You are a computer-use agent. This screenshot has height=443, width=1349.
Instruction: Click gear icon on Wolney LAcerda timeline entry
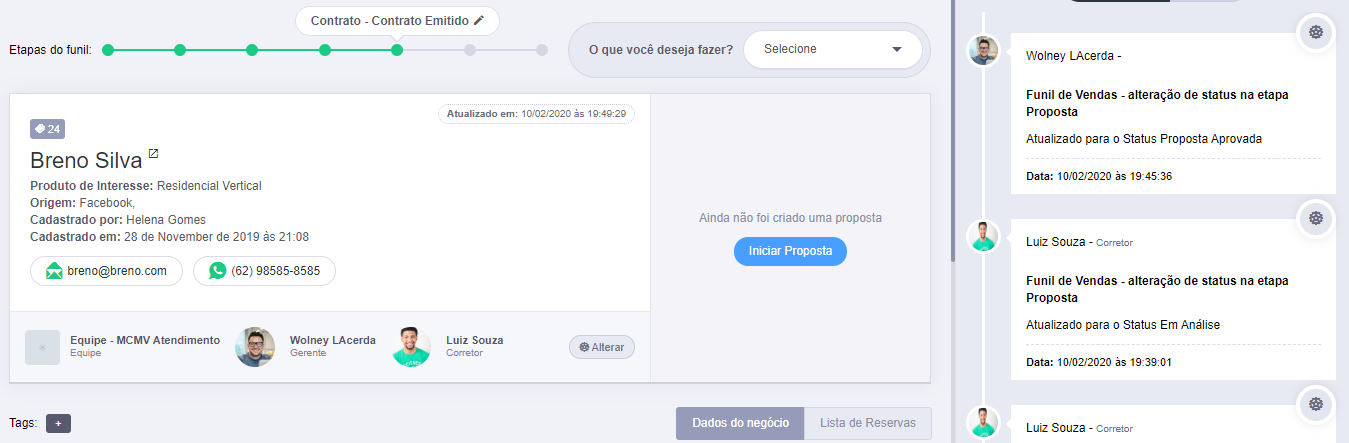click(x=1316, y=32)
